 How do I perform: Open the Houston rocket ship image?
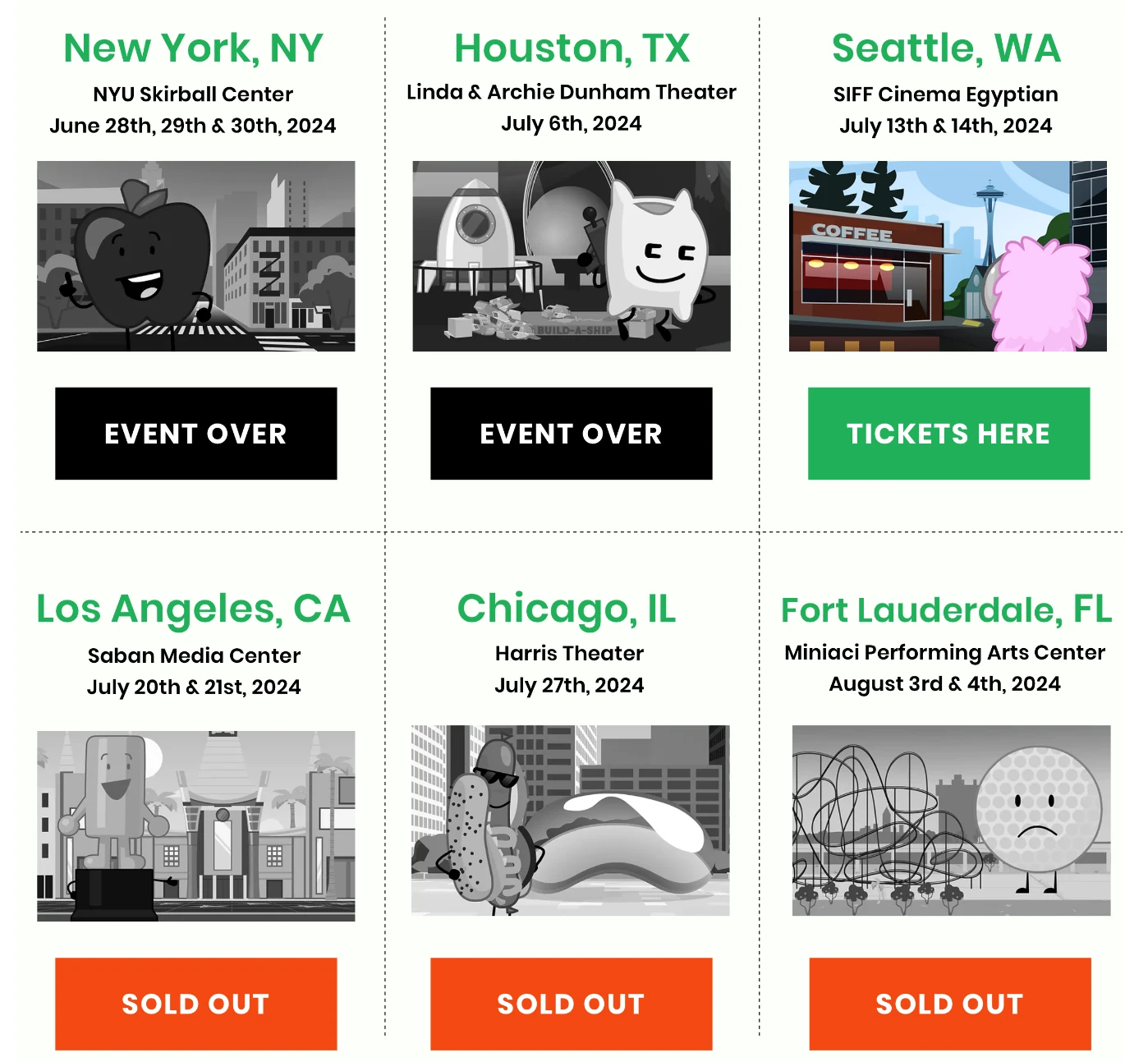[x=572, y=256]
